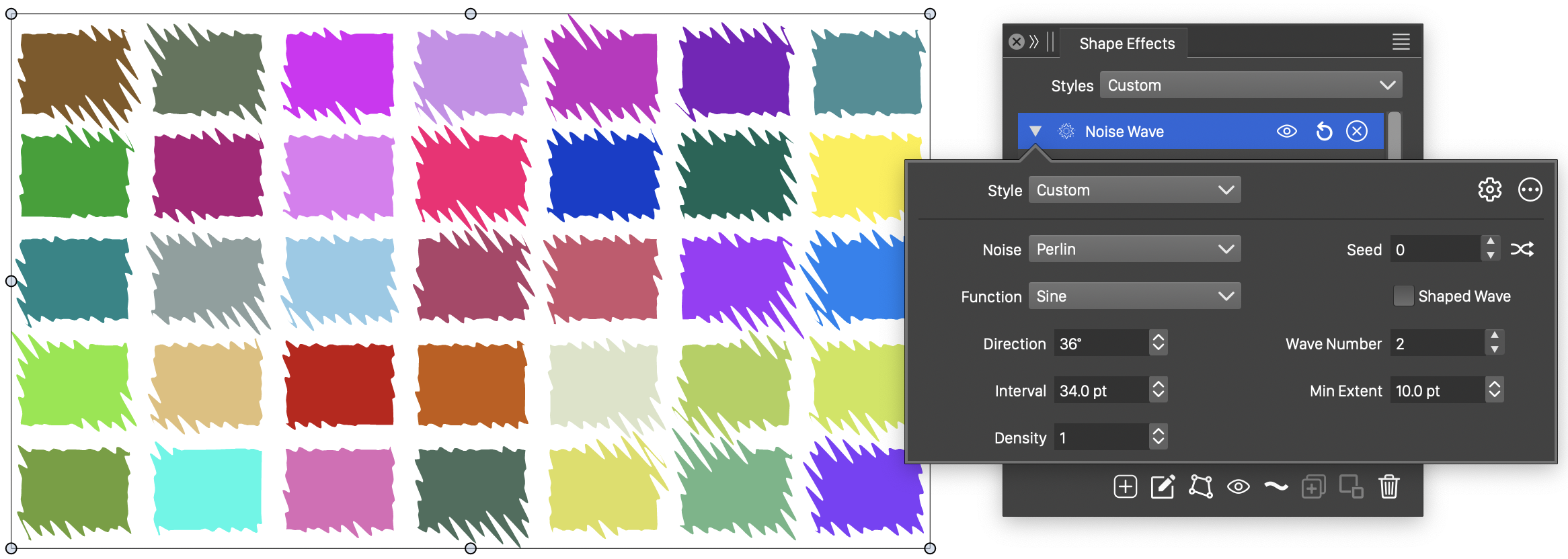The width and height of the screenshot is (1568, 559).
Task: Collapse the Noise Wave disclosure triangle
Action: [x=1035, y=132]
